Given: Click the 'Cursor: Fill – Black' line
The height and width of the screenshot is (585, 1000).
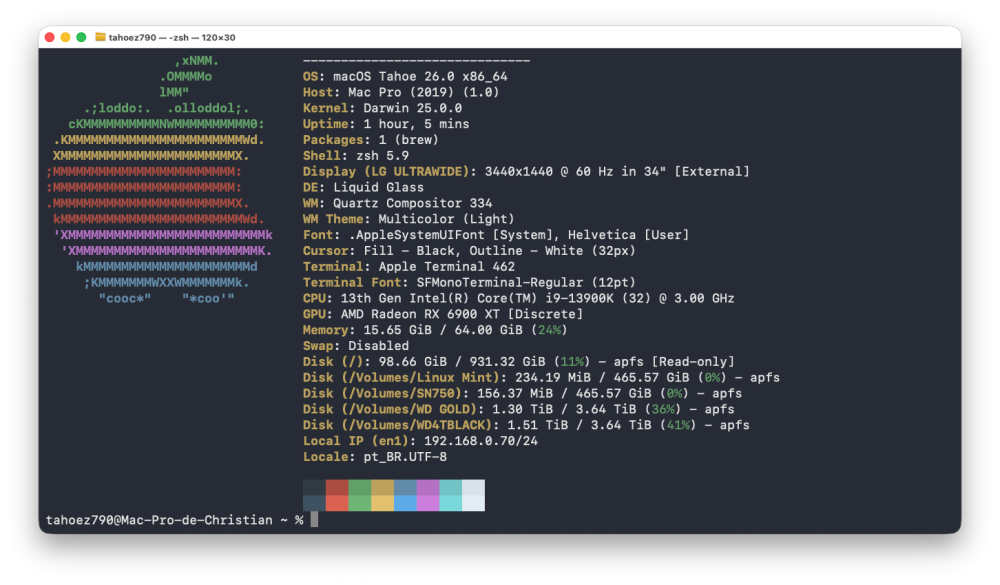Looking at the screenshot, I should coord(469,251).
